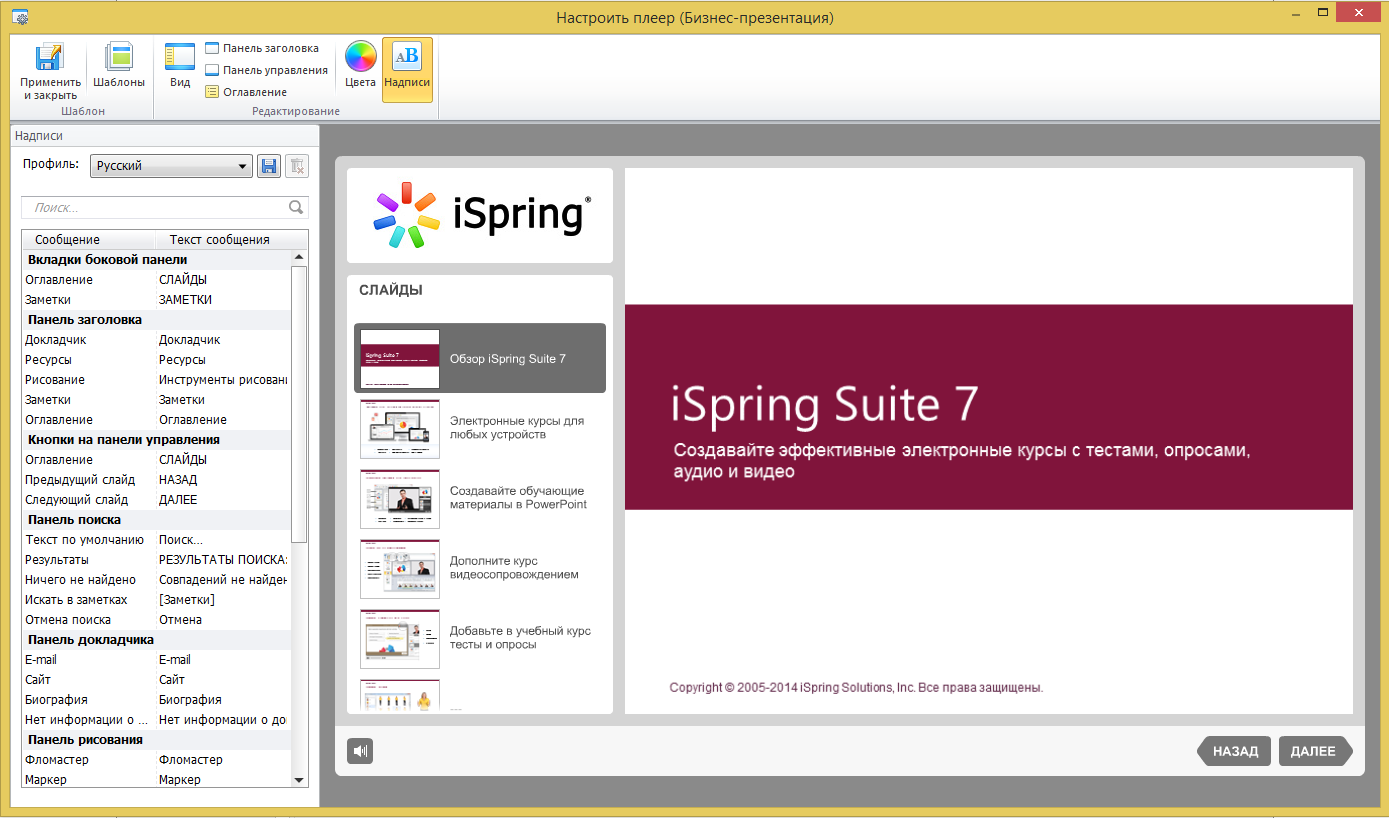Select the E-mail row

156,660
